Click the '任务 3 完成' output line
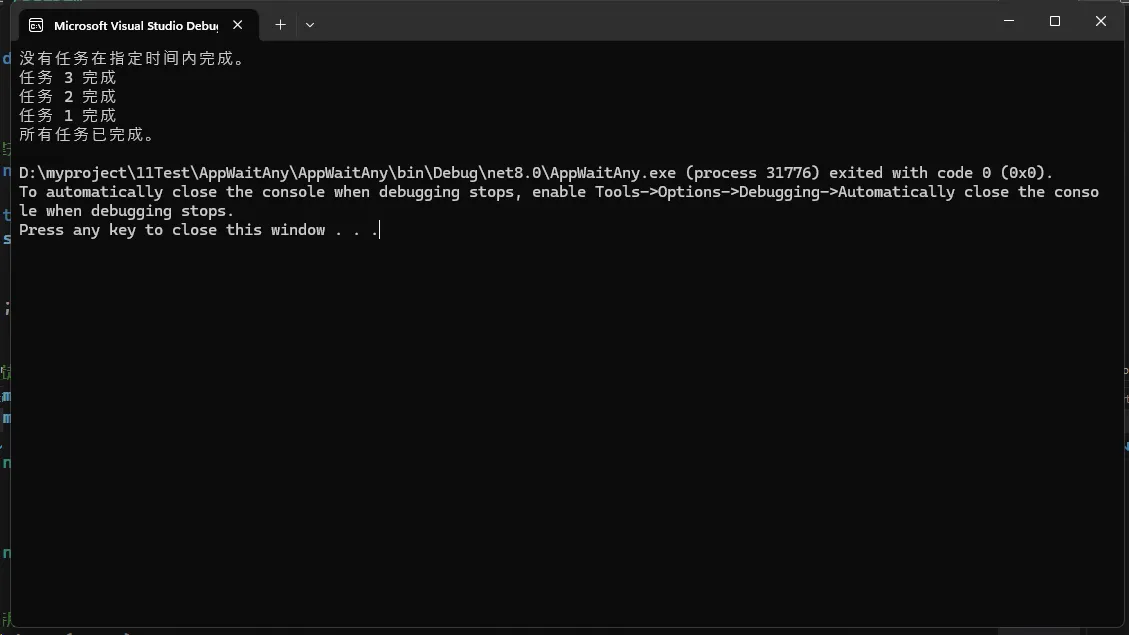 click(67, 77)
